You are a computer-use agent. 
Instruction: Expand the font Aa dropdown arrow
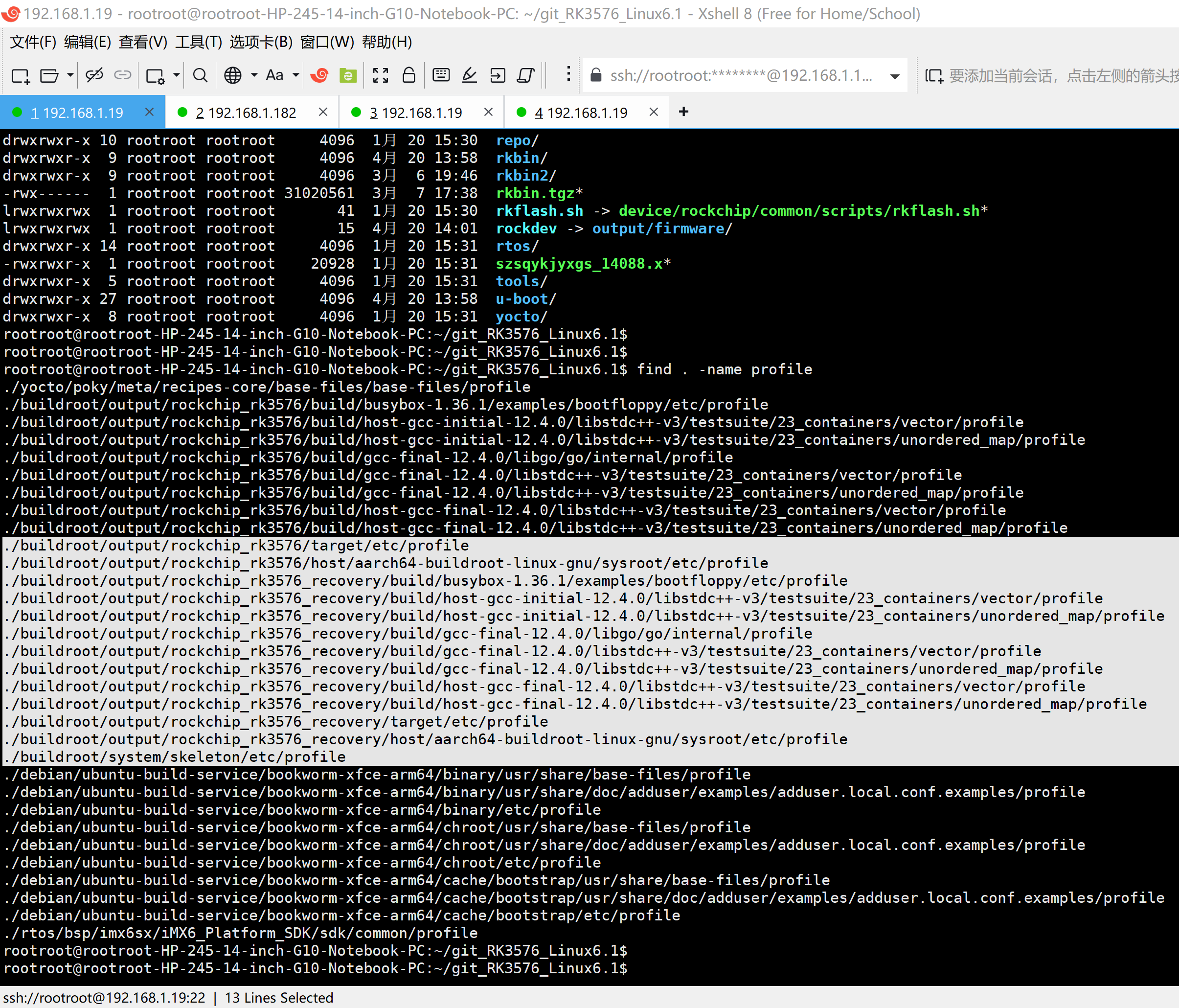296,75
